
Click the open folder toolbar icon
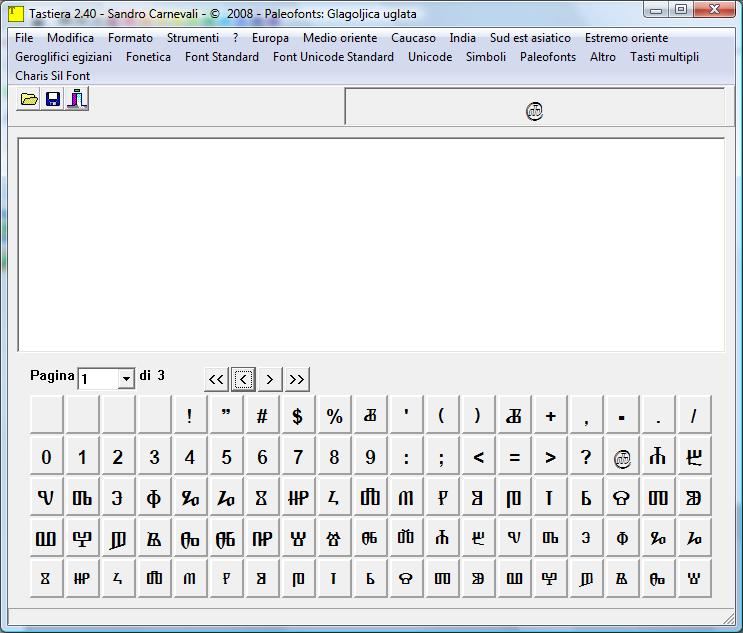point(28,99)
